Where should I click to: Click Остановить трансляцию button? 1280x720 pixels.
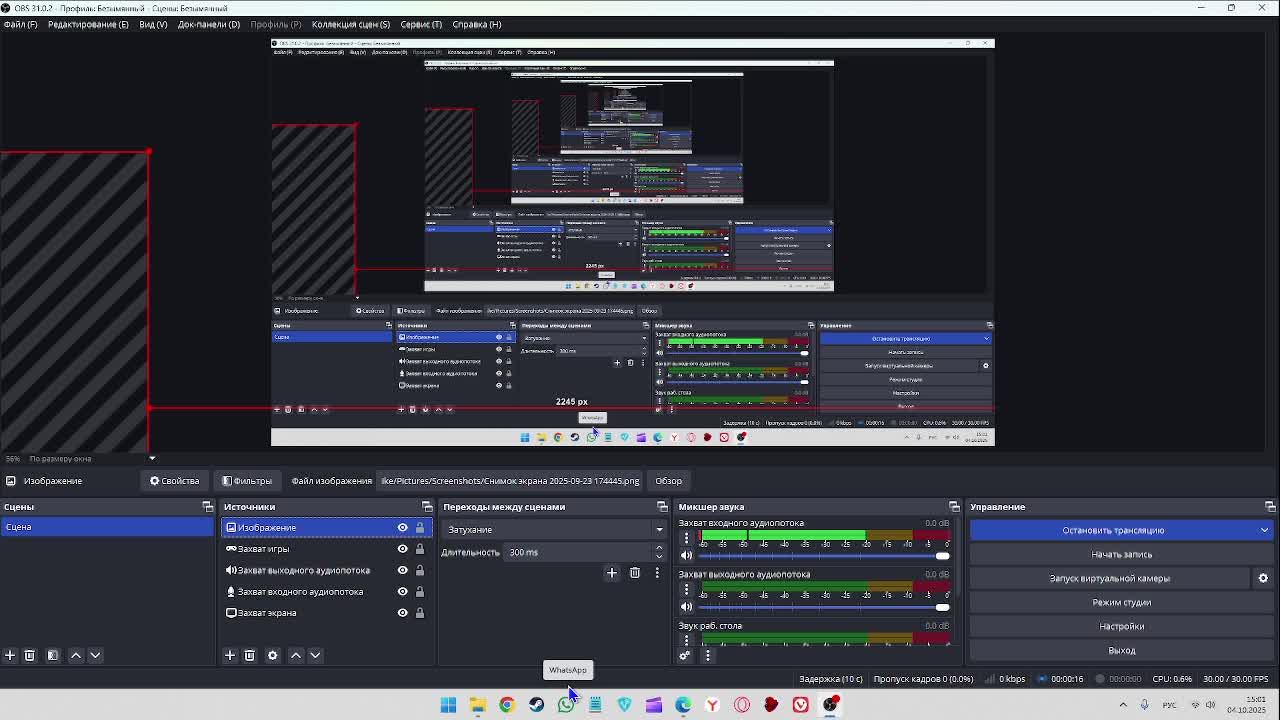click(x=1113, y=531)
